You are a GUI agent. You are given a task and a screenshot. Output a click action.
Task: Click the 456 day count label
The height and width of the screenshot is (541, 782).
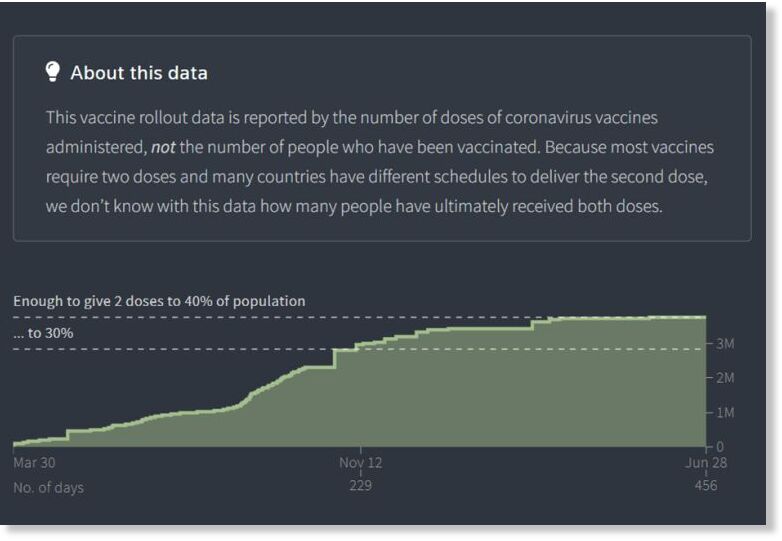[x=706, y=485]
